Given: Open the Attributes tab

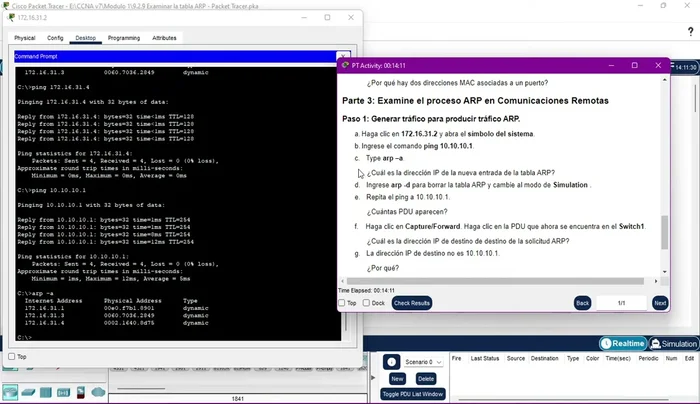Looking at the screenshot, I should pos(164,38).
